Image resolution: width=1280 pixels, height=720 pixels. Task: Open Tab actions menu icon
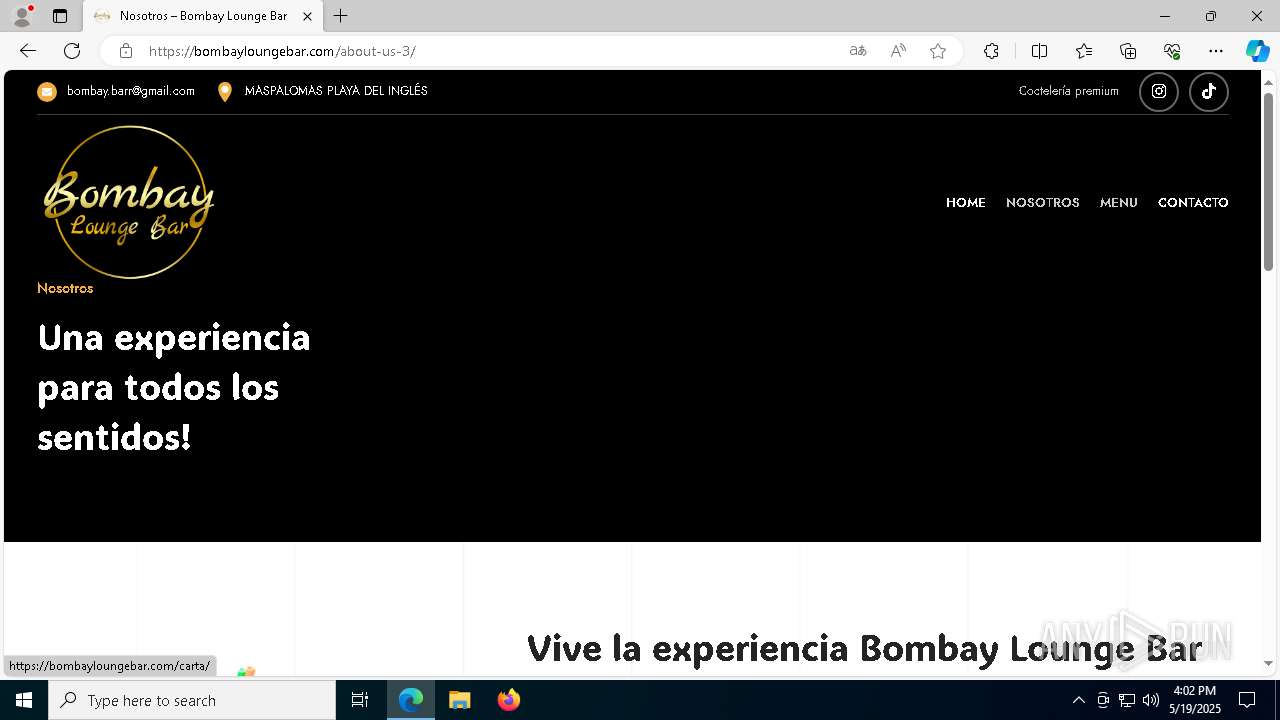click(60, 16)
